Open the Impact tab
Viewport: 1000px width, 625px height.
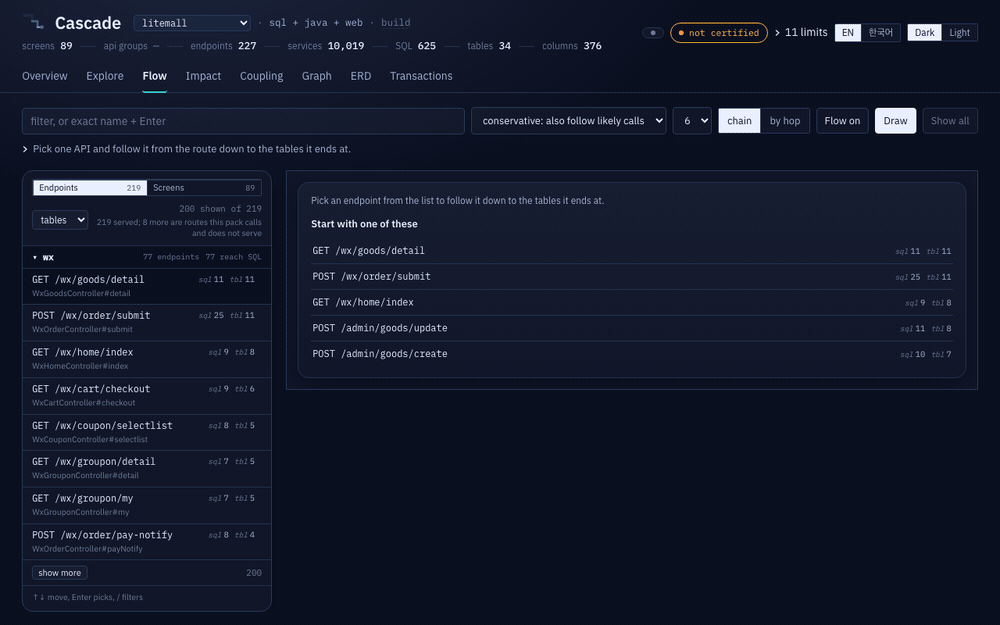(x=203, y=76)
